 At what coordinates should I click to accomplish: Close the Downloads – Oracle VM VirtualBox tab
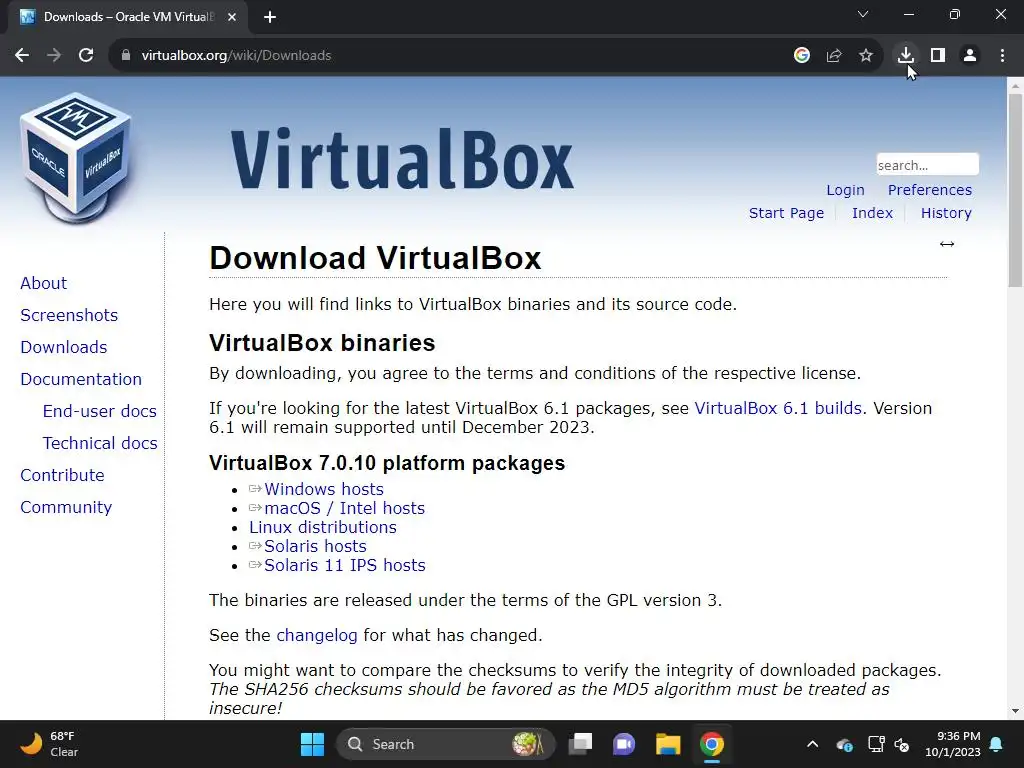click(x=232, y=17)
